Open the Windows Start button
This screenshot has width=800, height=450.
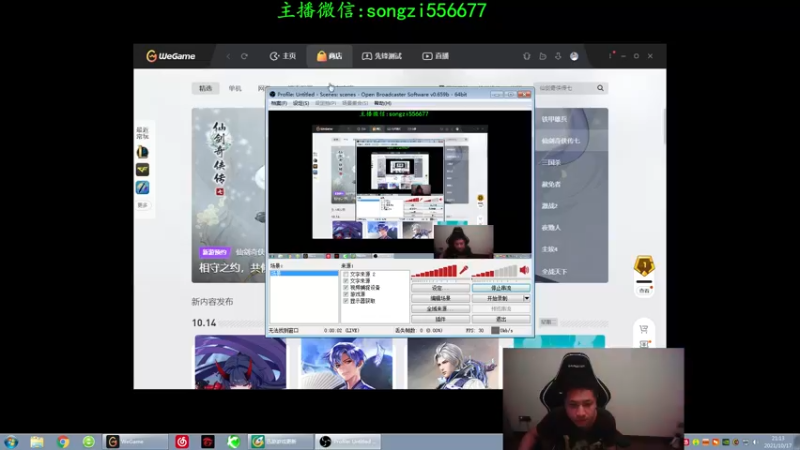[11, 442]
